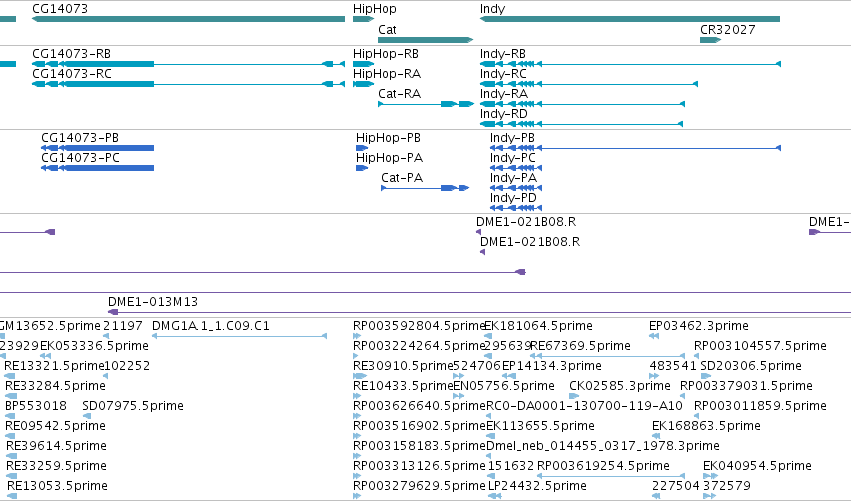851x501 pixels.
Task: Select the Indy-RB transcript label
Action: click(x=503, y=54)
